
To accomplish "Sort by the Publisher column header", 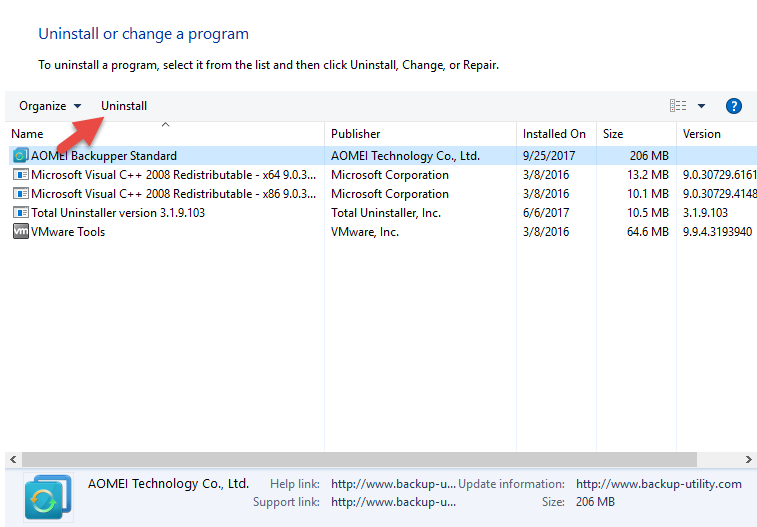I will [355, 134].
